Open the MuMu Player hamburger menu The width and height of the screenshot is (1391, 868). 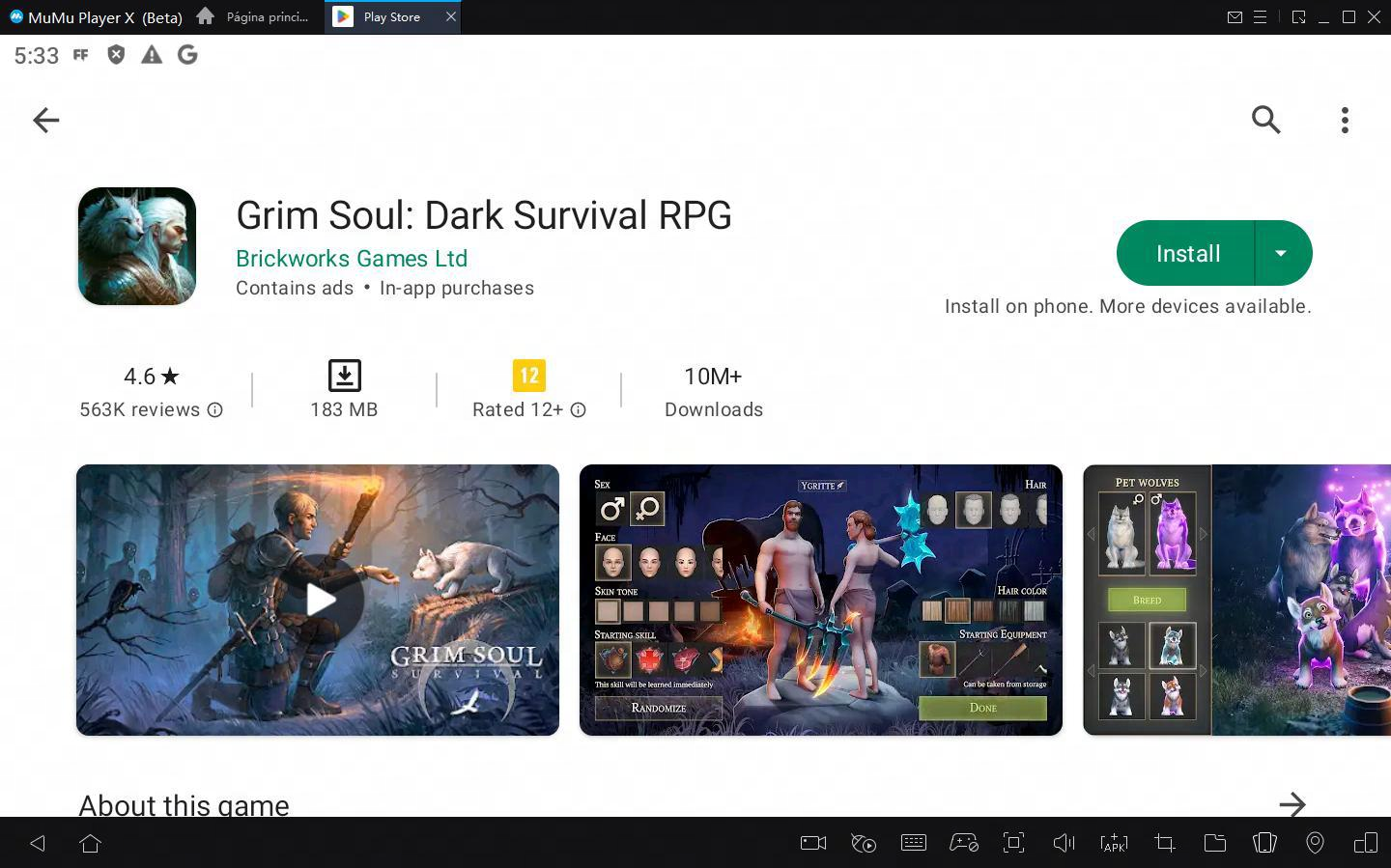tap(1260, 17)
